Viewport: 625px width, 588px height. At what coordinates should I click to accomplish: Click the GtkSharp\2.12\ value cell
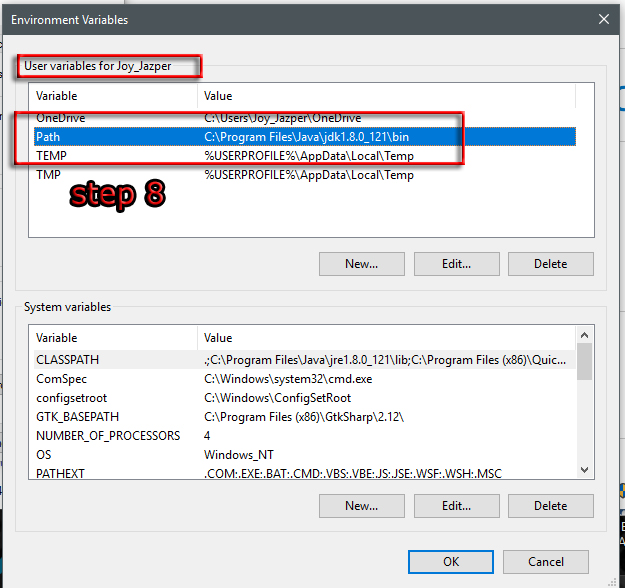[x=304, y=417]
